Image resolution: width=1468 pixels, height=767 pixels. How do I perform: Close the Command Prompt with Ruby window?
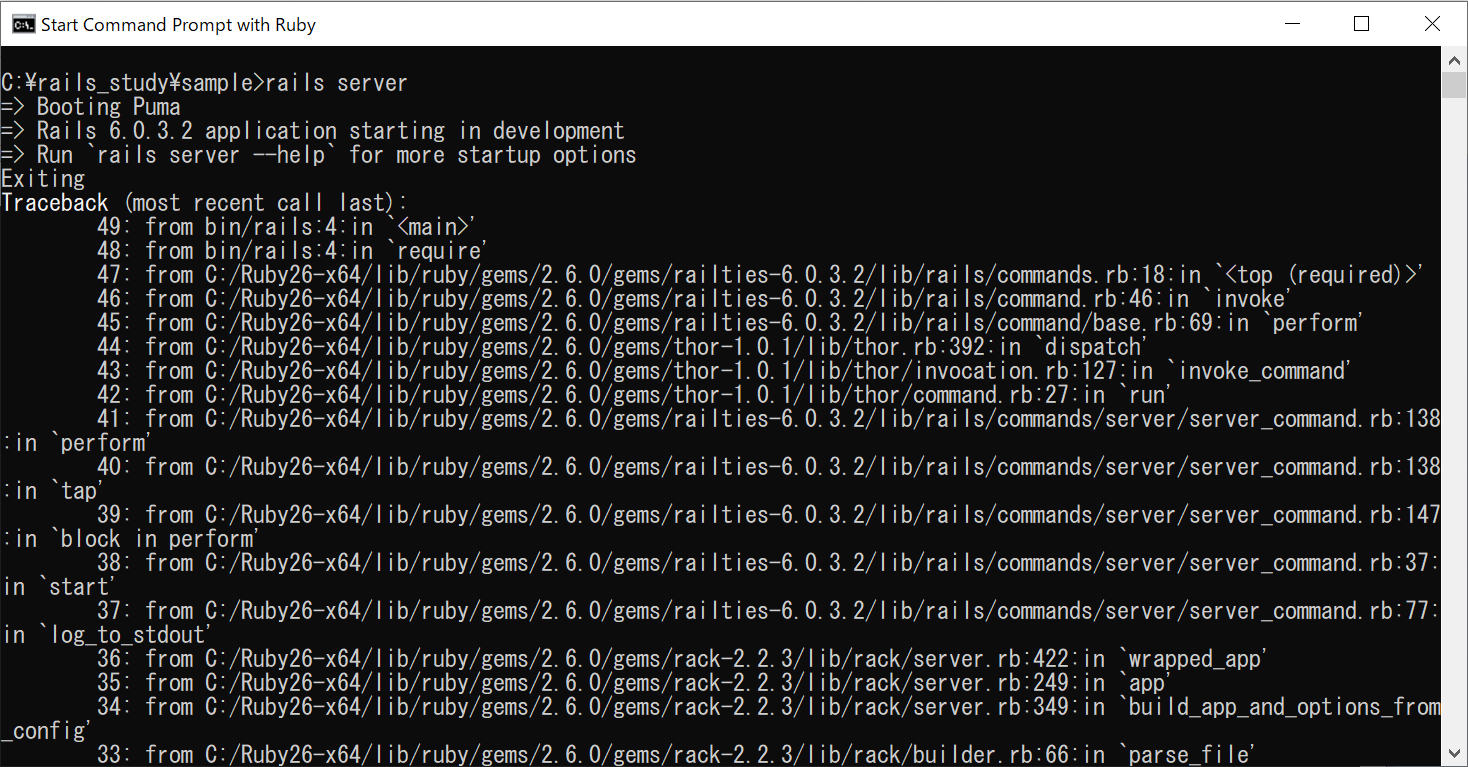(x=1432, y=24)
